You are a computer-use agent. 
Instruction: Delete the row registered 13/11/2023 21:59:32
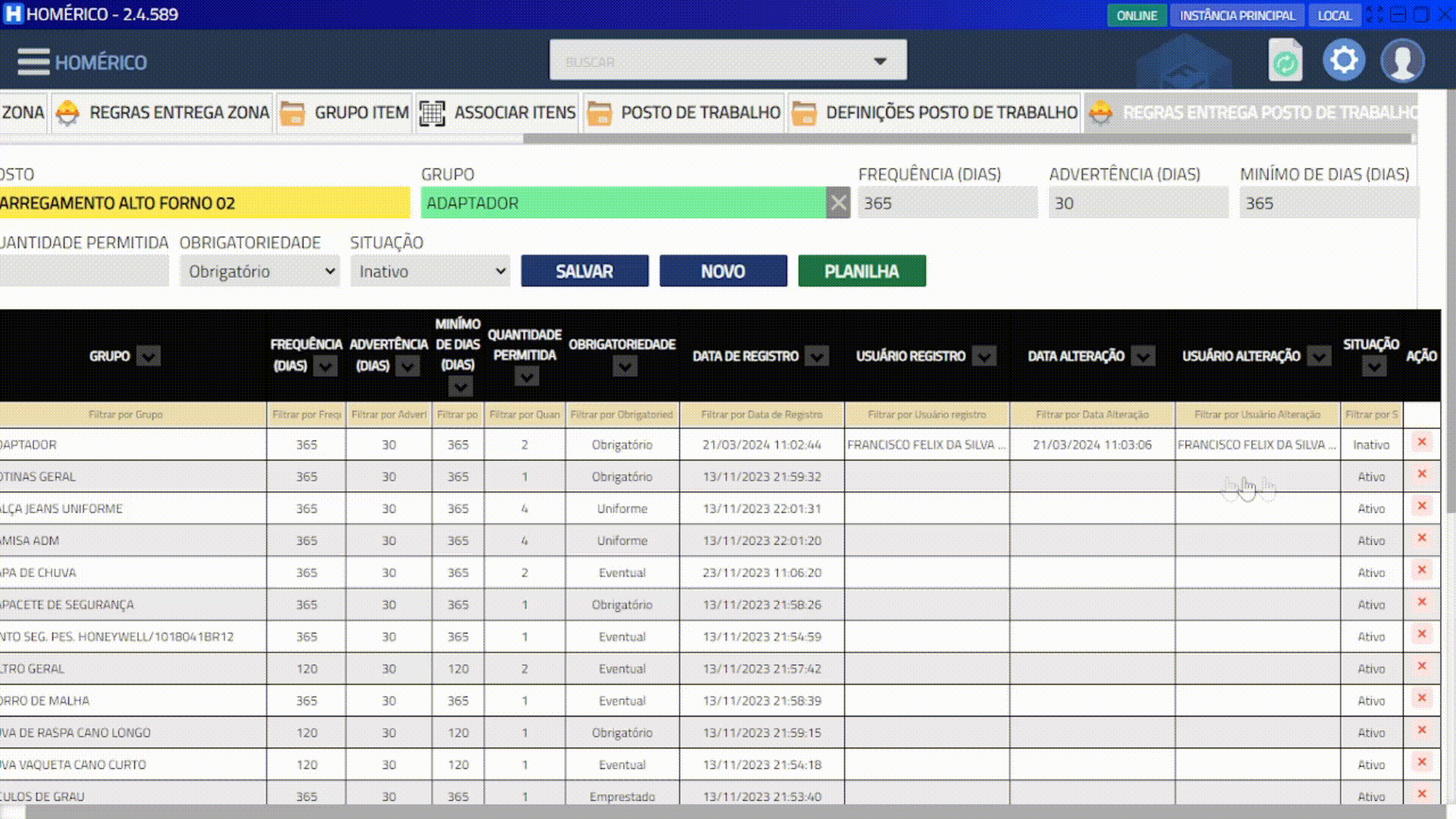1421,474
